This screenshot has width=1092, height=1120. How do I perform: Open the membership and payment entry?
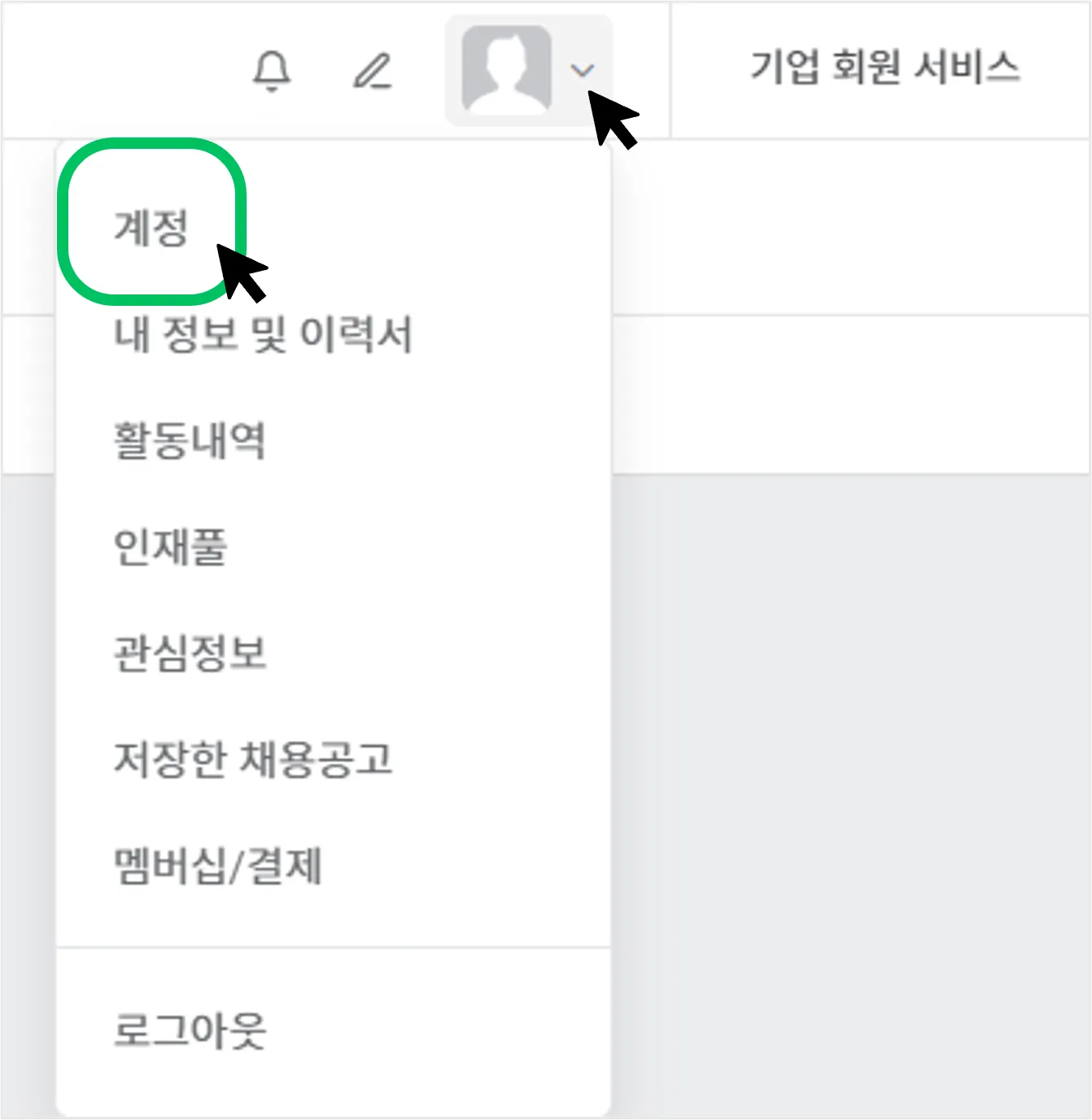pyautogui.click(x=217, y=865)
